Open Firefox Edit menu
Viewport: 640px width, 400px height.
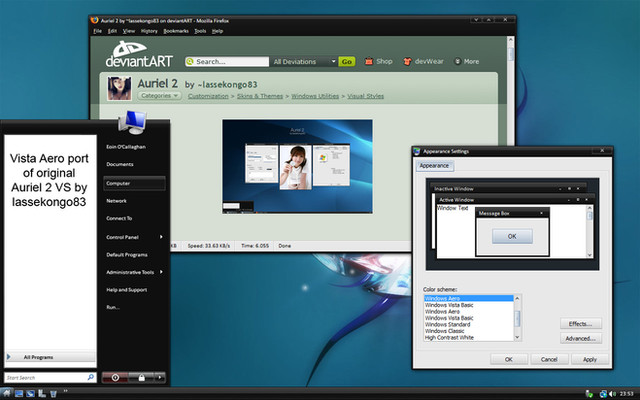112,31
